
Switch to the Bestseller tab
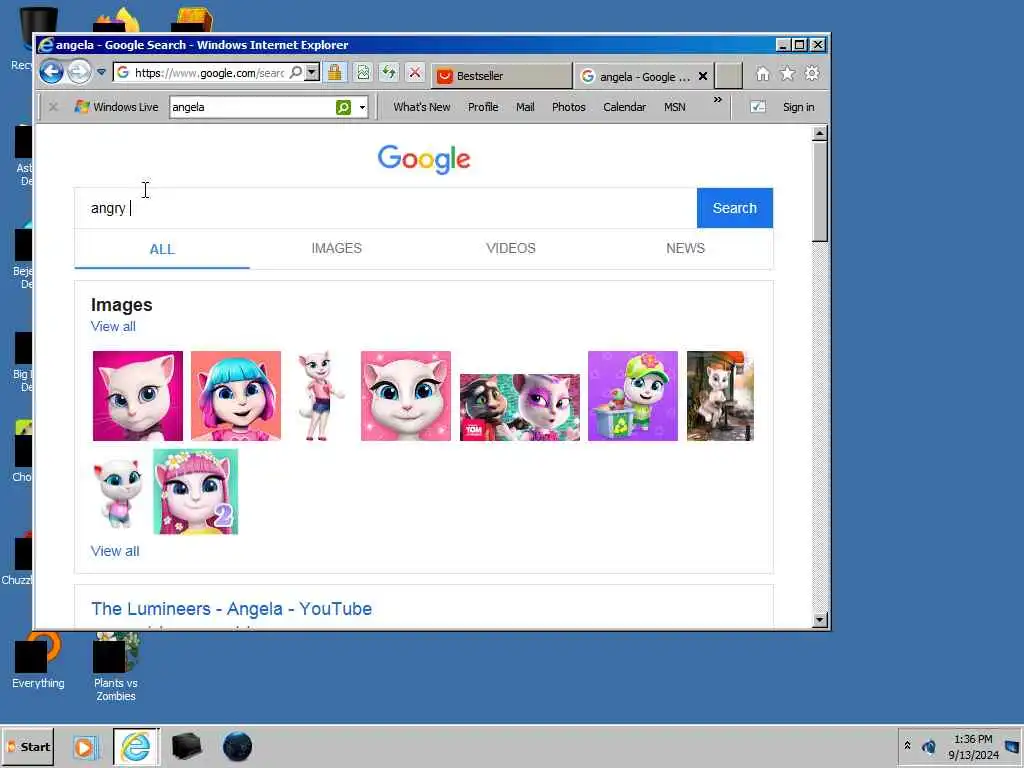501,76
